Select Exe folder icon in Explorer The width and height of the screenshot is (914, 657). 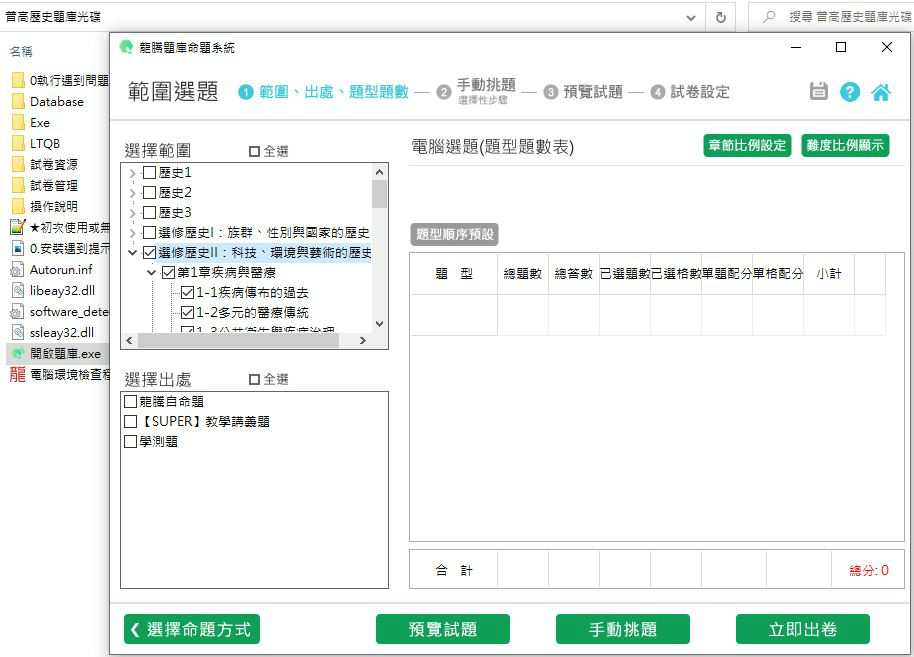(x=18, y=122)
